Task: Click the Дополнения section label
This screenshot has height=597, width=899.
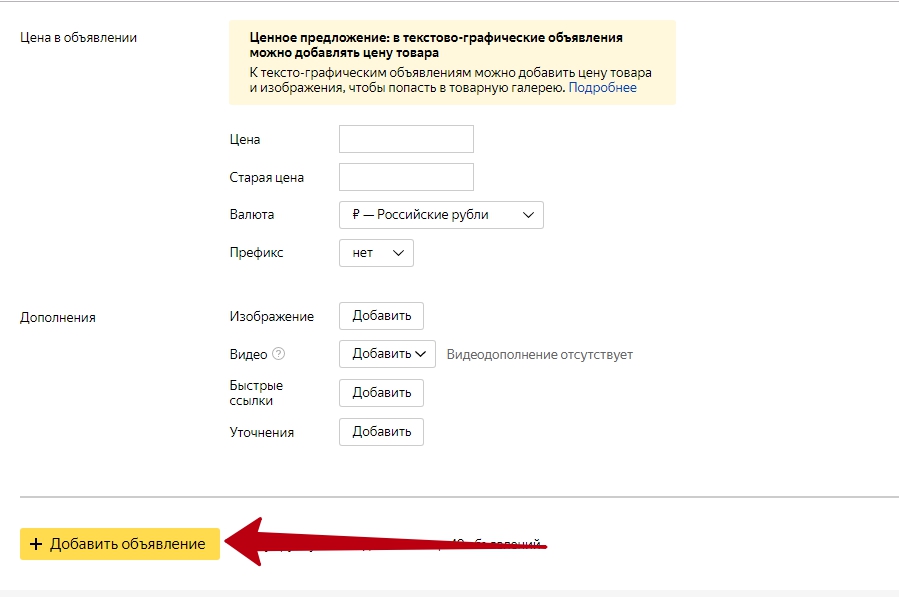Action: 58,318
